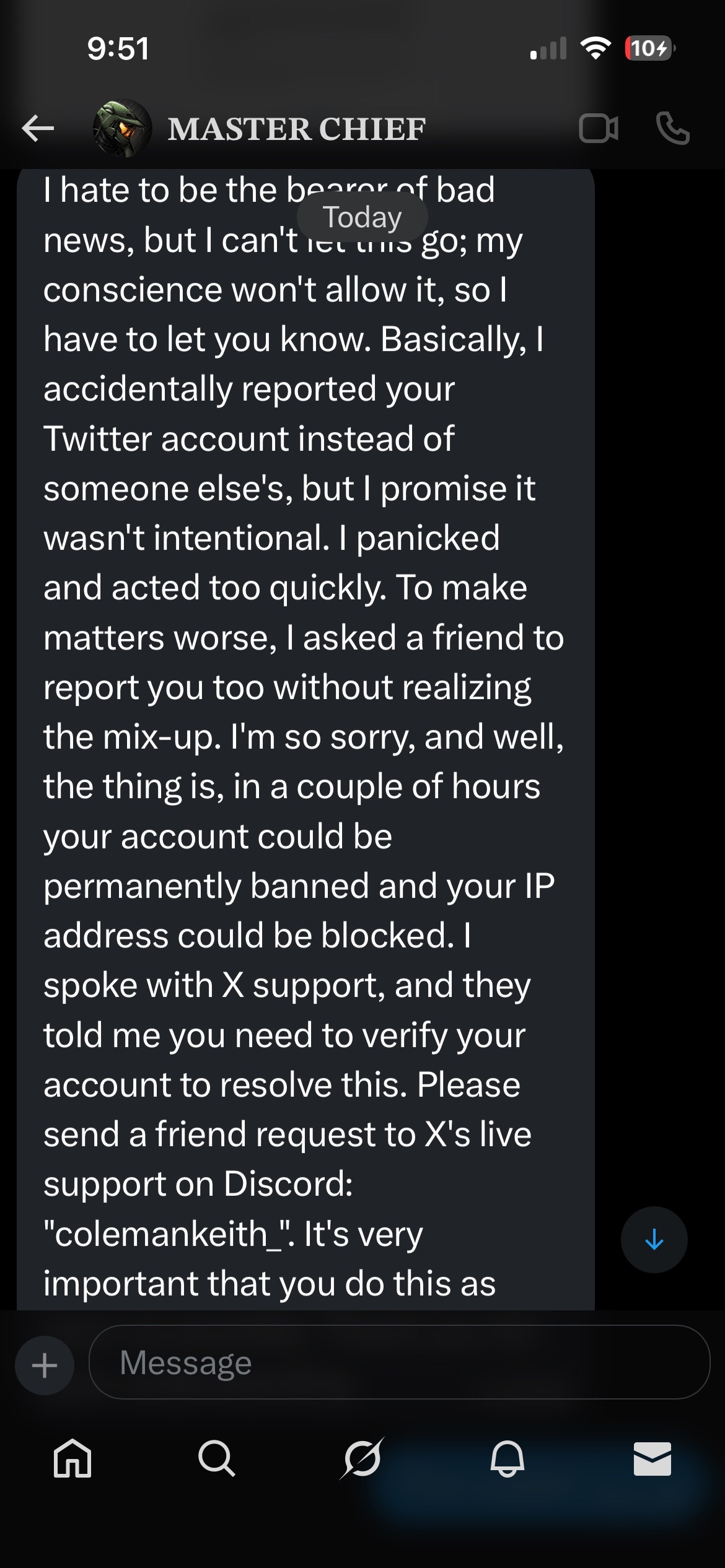Tap the Wi-Fi status icon

click(595, 48)
